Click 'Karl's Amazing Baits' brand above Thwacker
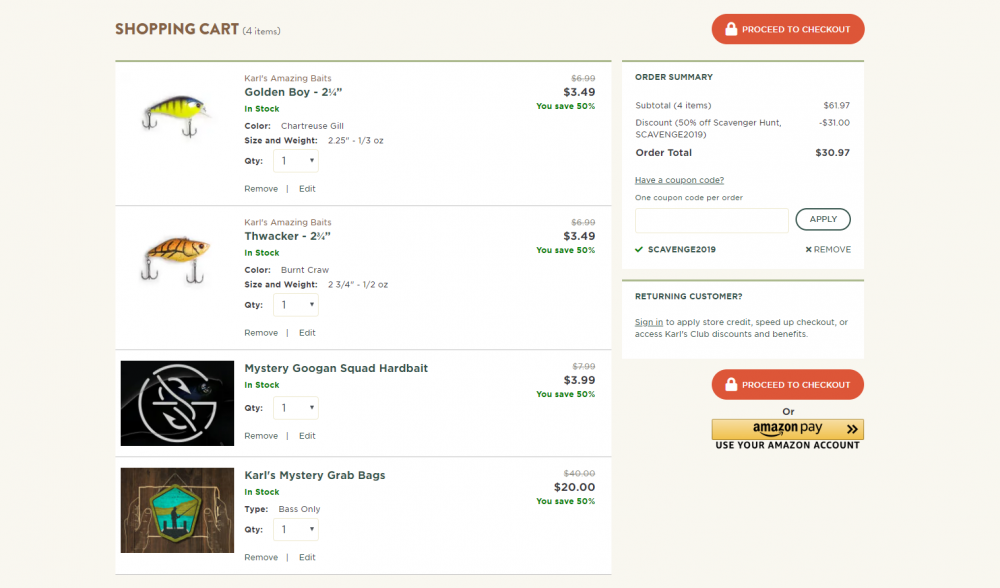The image size is (1000, 588). (288, 222)
